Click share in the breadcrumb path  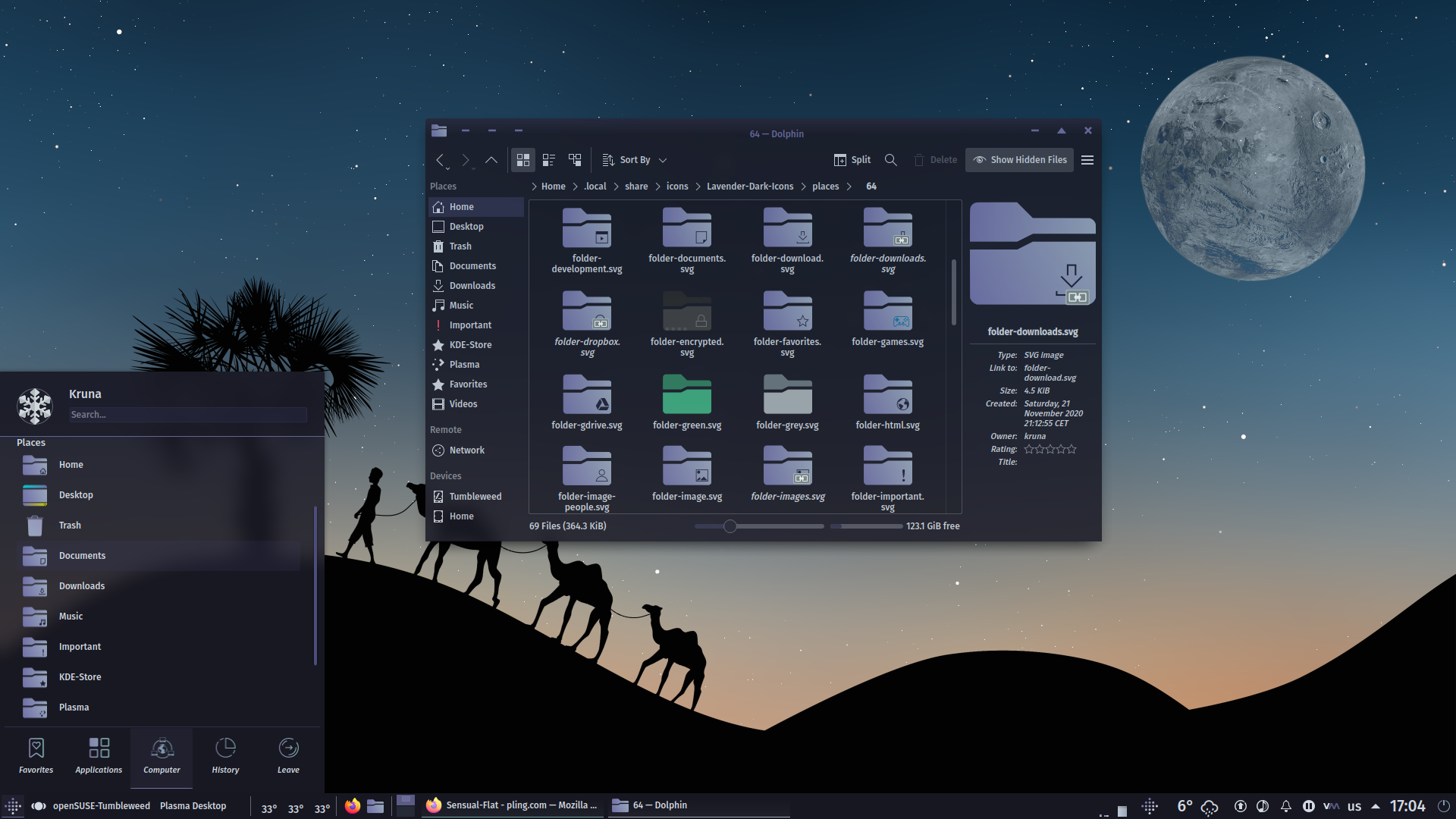click(636, 187)
